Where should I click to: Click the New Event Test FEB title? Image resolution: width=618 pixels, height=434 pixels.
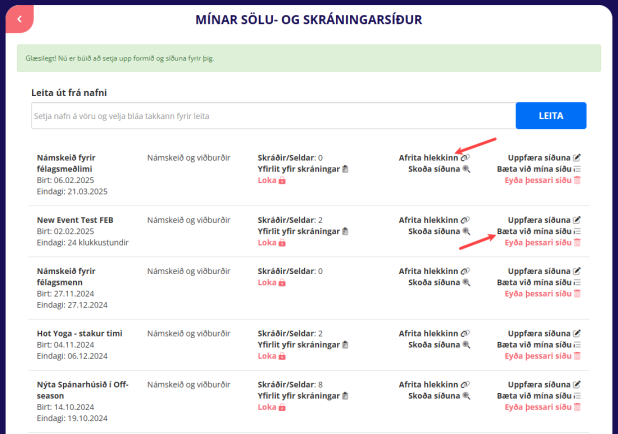pos(75,219)
